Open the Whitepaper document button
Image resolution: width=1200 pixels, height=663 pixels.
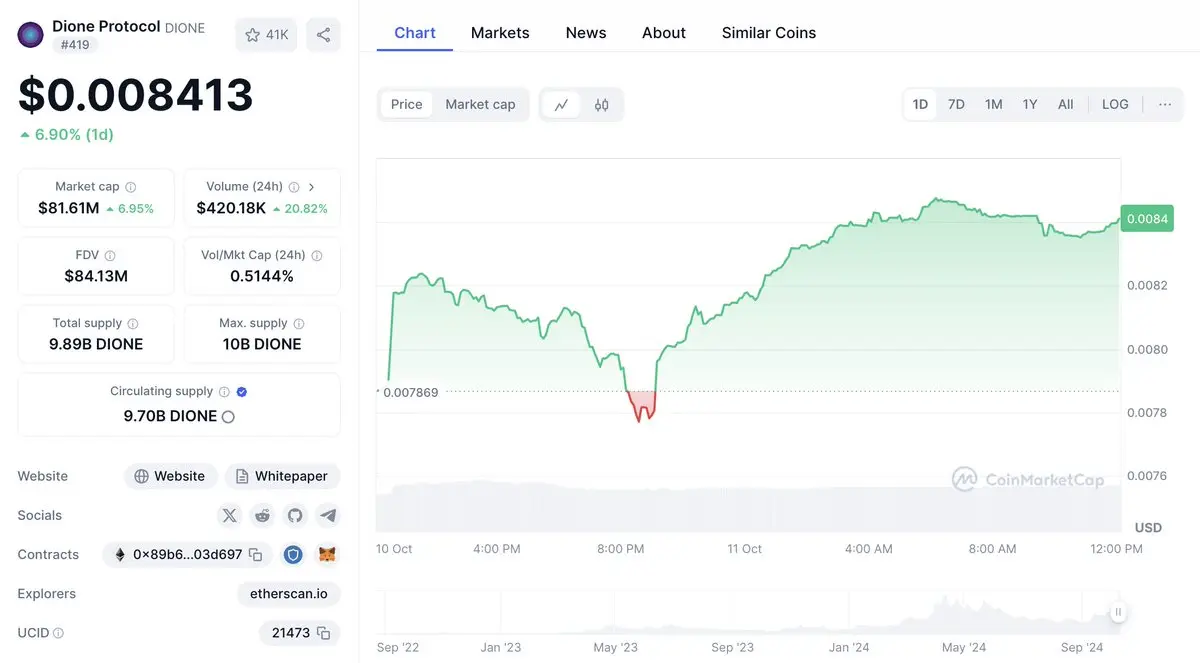pyautogui.click(x=283, y=476)
